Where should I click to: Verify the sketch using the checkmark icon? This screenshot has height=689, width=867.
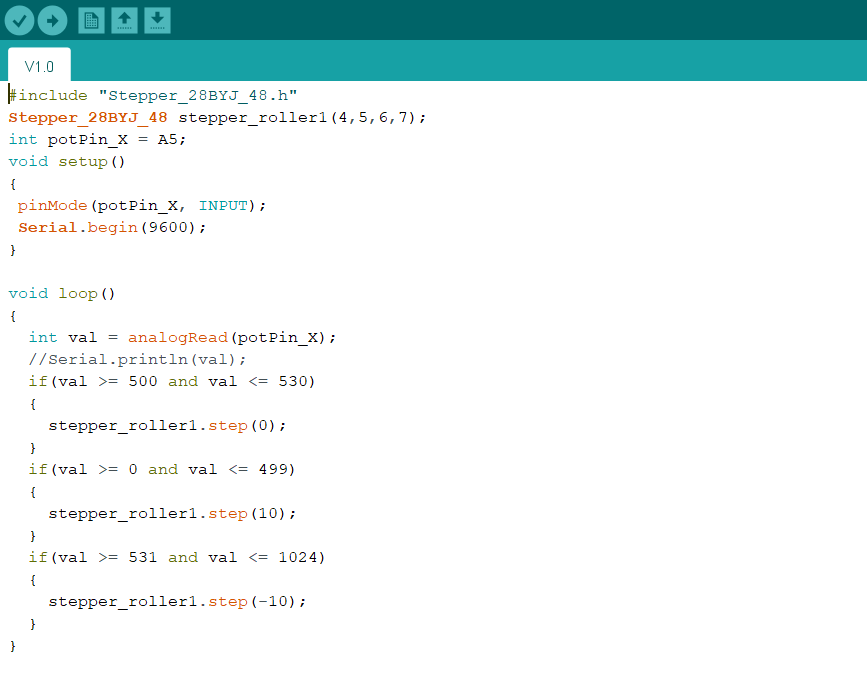click(x=19, y=19)
